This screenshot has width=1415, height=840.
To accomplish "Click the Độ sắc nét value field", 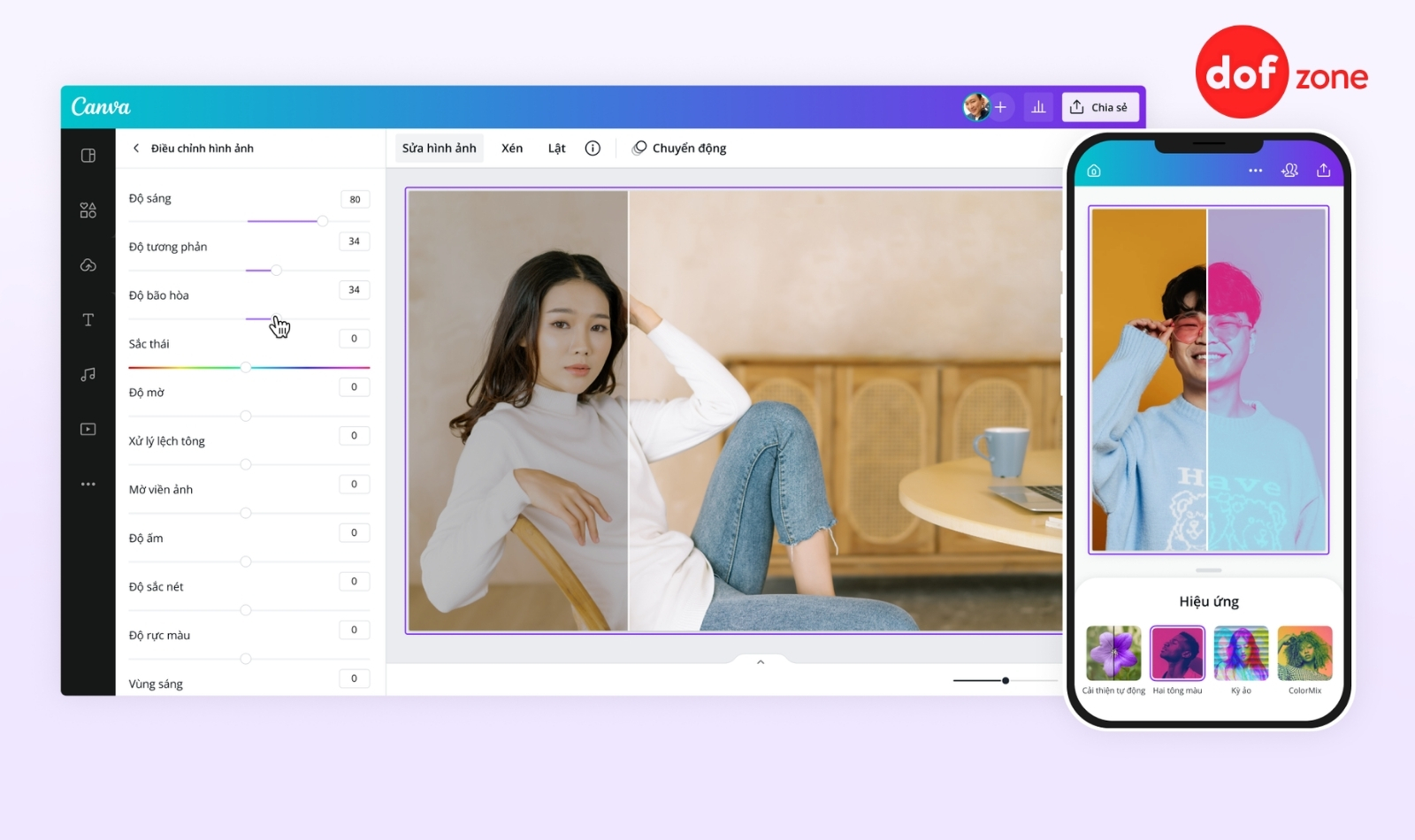I will pos(355,582).
